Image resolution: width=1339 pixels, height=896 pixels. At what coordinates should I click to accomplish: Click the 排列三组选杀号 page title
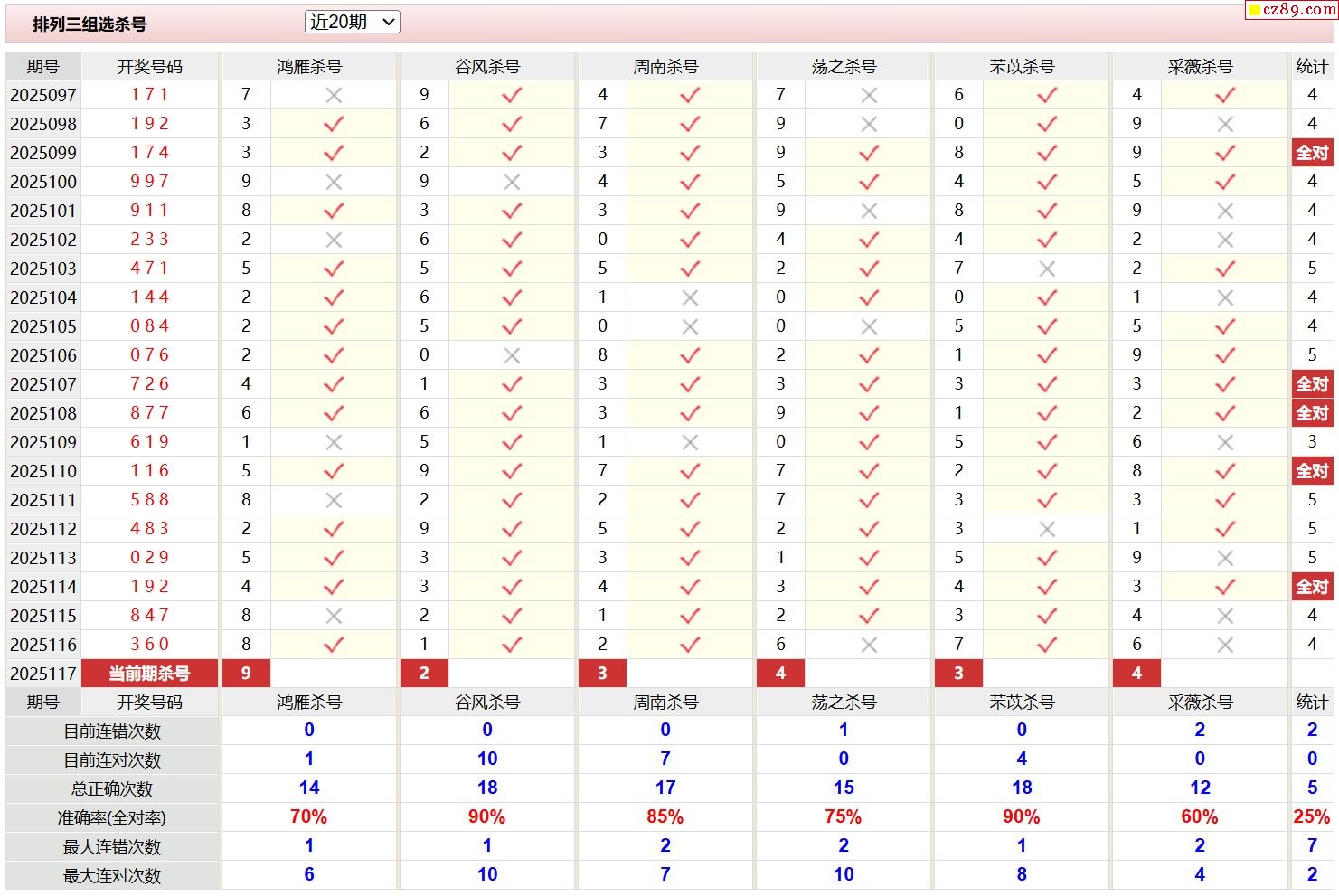click(90, 24)
